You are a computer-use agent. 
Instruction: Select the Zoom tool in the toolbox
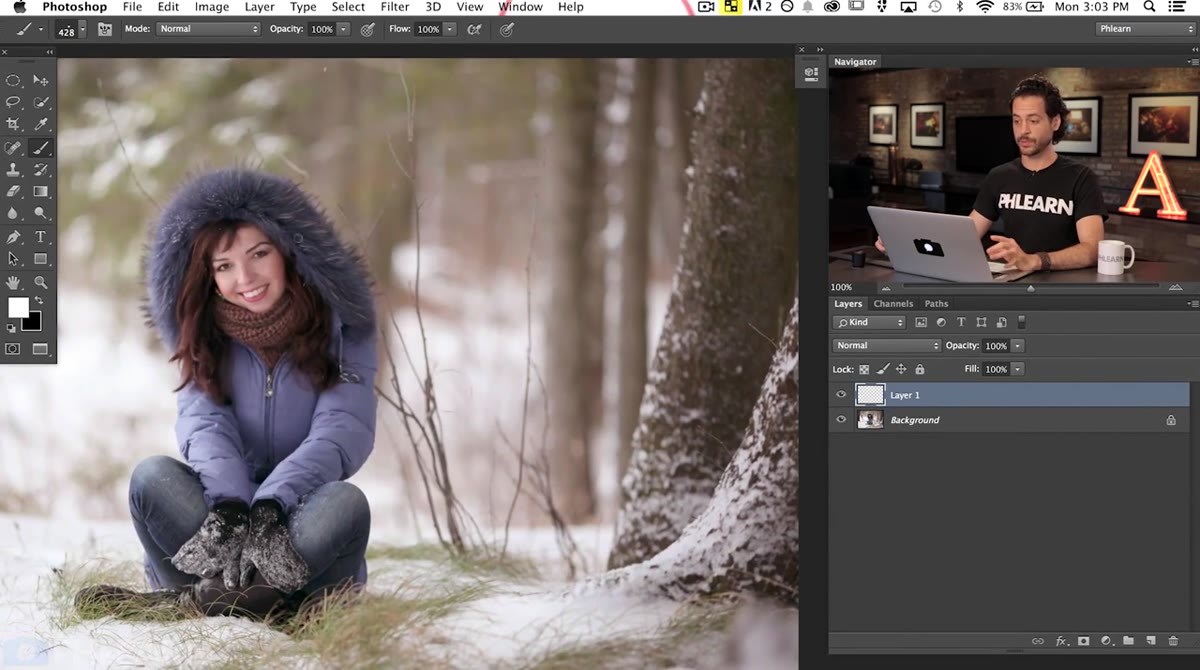pyautogui.click(x=41, y=282)
